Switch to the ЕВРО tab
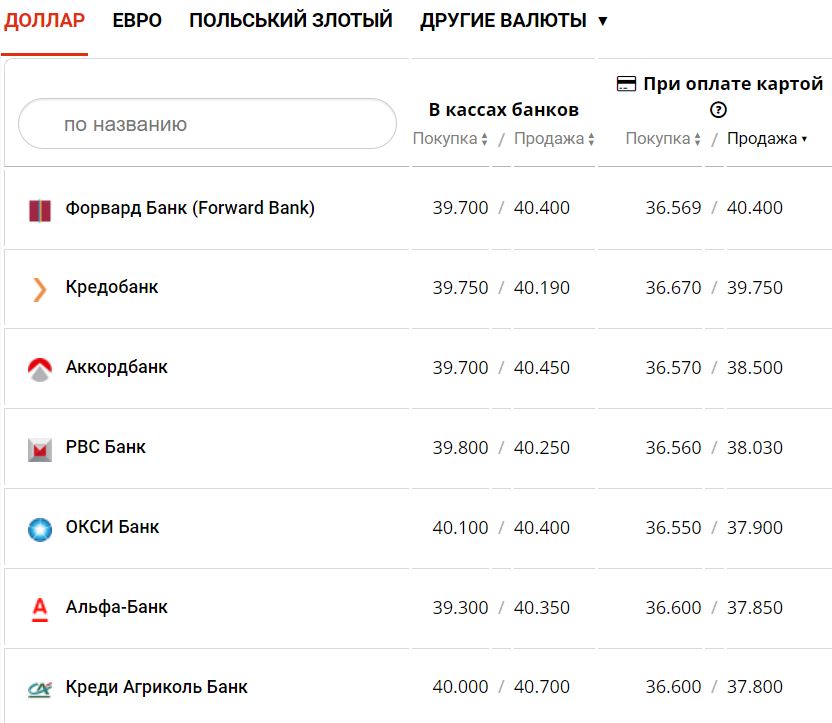The image size is (832, 723). [139, 19]
